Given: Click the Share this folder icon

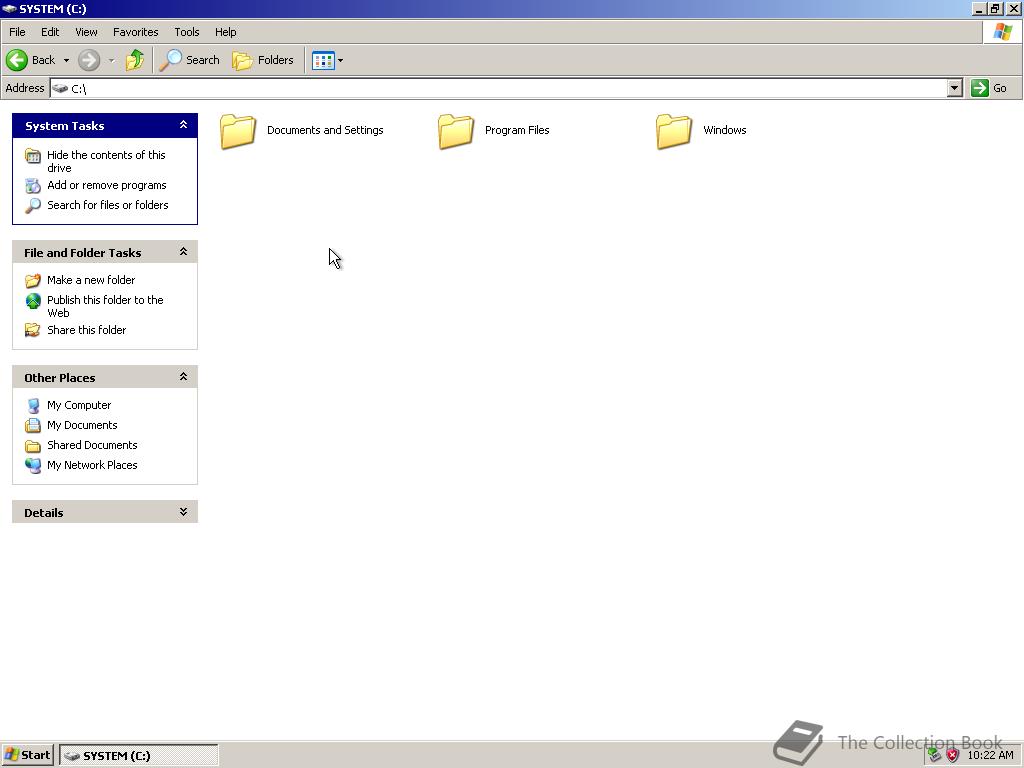Looking at the screenshot, I should [x=33, y=330].
